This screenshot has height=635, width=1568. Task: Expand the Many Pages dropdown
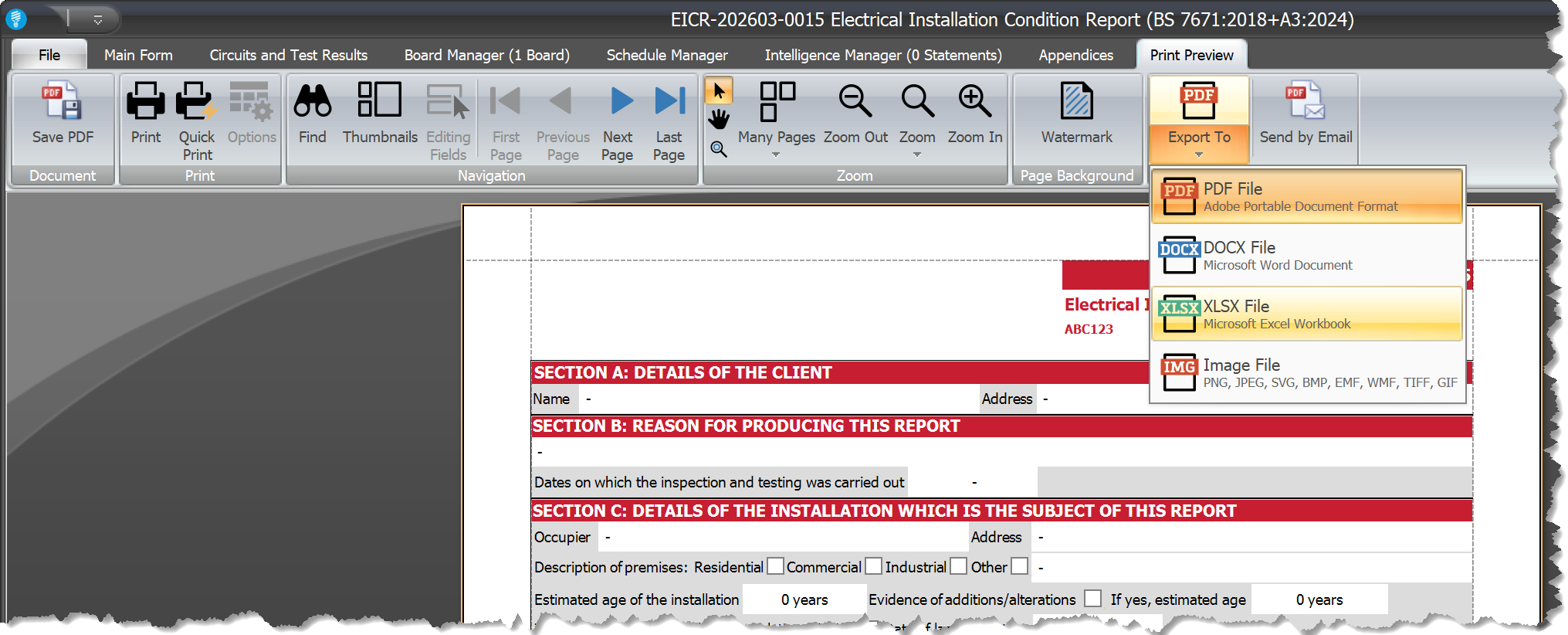776,155
